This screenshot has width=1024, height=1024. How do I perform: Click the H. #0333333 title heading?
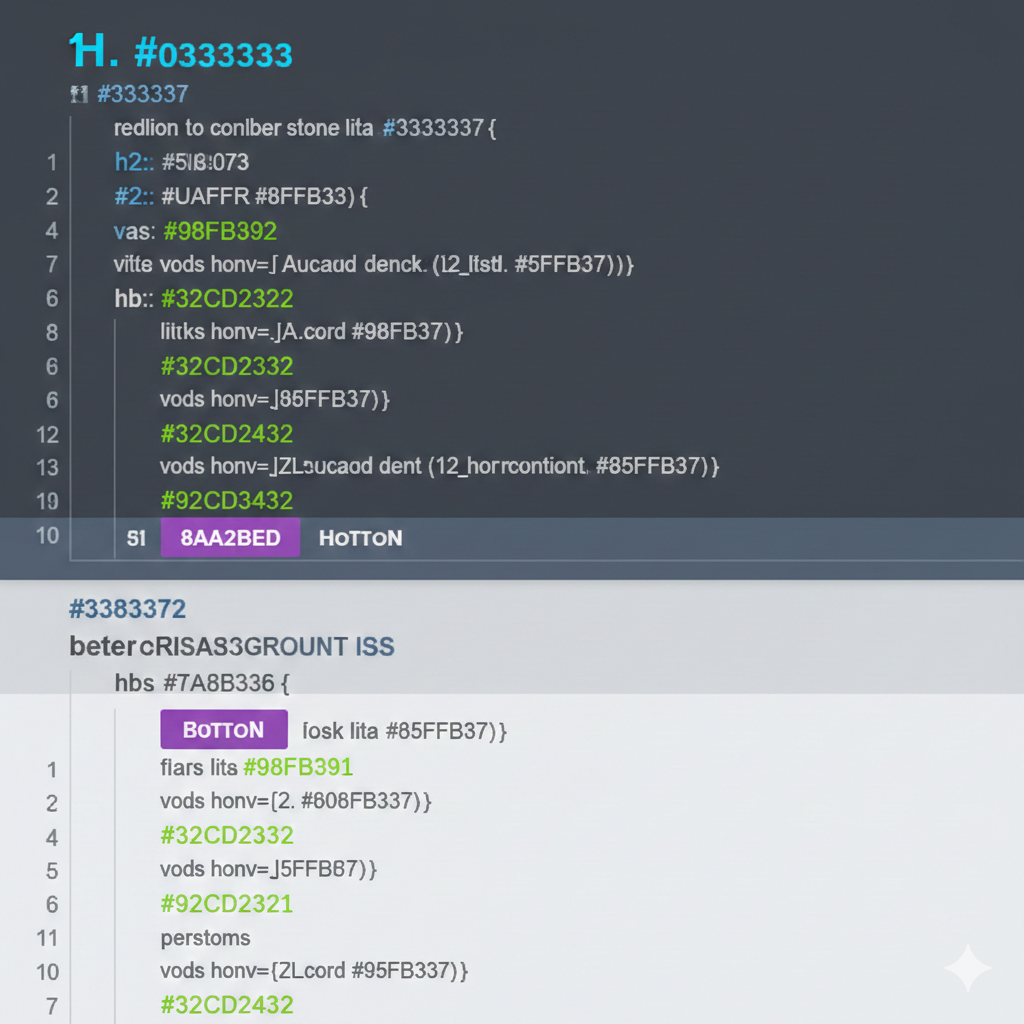pyautogui.click(x=181, y=51)
